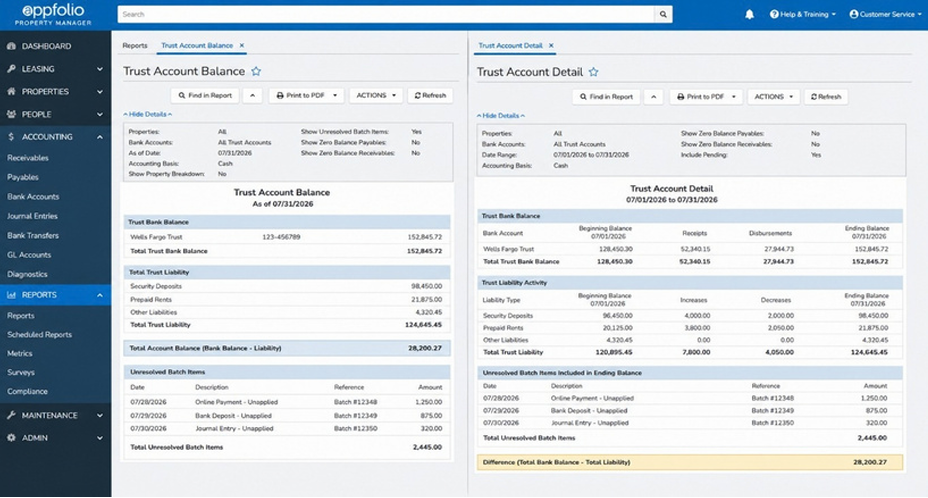Click the search magnifier button
This screenshot has height=498, width=928.
(x=663, y=14)
